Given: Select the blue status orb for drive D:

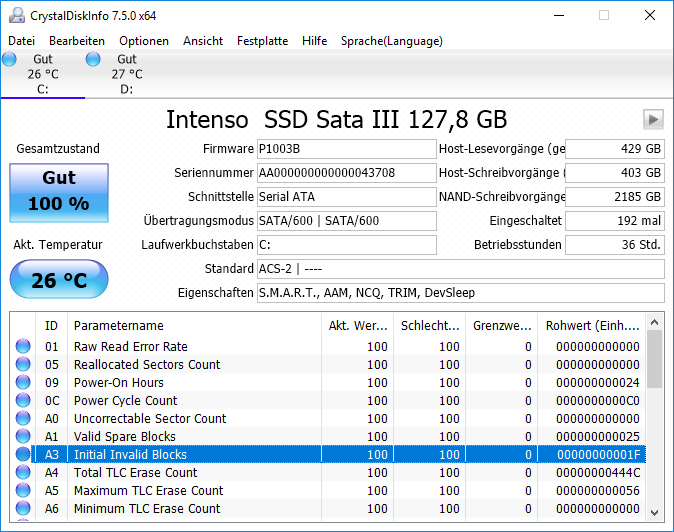Looking at the screenshot, I should pos(93,59).
